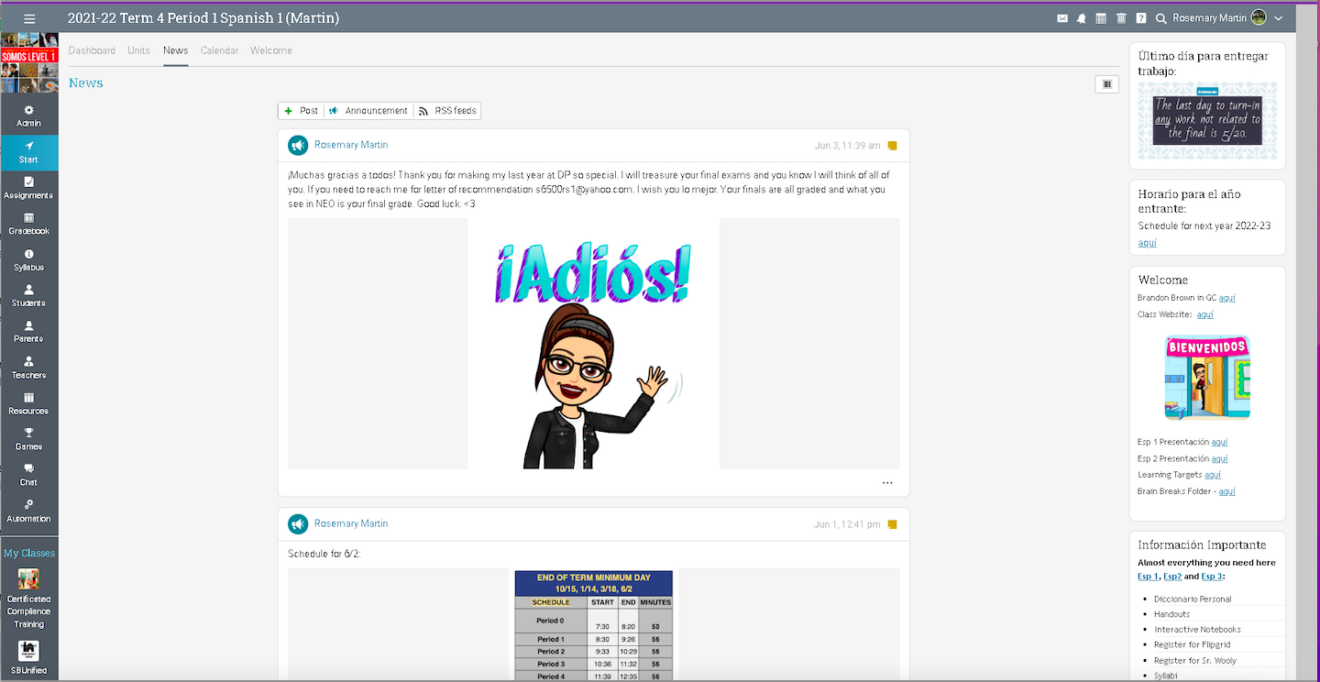The width and height of the screenshot is (1320, 682).
Task: Open Assignments in left sidebar
Action: click(x=29, y=187)
